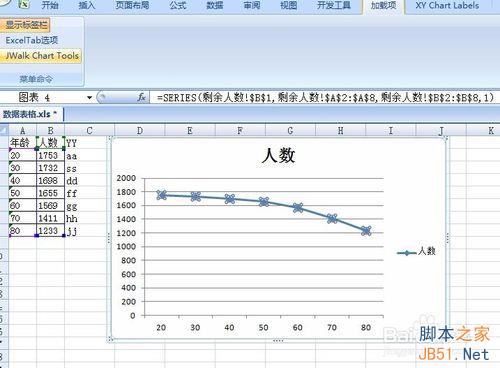Select column G header
The height and width of the screenshot is (368, 500).
pyautogui.click(x=290, y=130)
